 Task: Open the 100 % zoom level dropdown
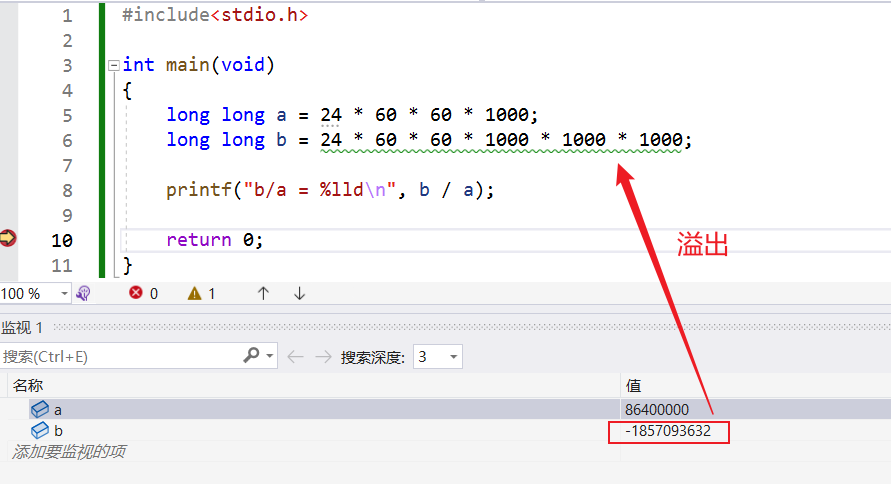coord(65,294)
